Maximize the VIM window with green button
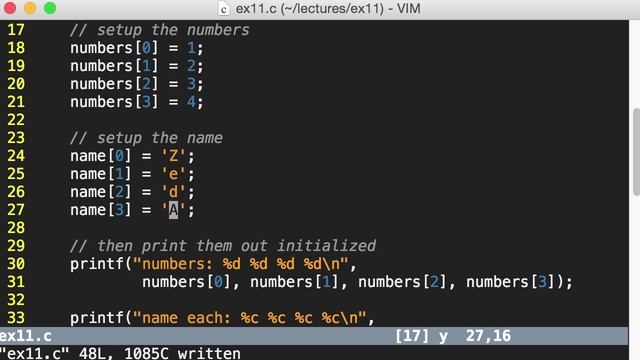 (x=50, y=8)
